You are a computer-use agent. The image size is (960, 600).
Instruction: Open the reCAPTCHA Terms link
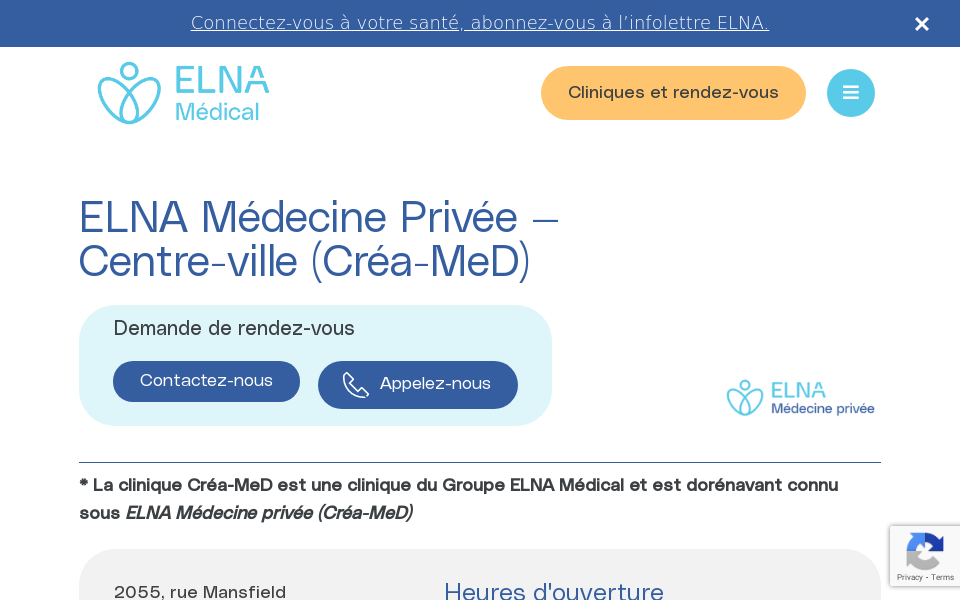tap(943, 577)
